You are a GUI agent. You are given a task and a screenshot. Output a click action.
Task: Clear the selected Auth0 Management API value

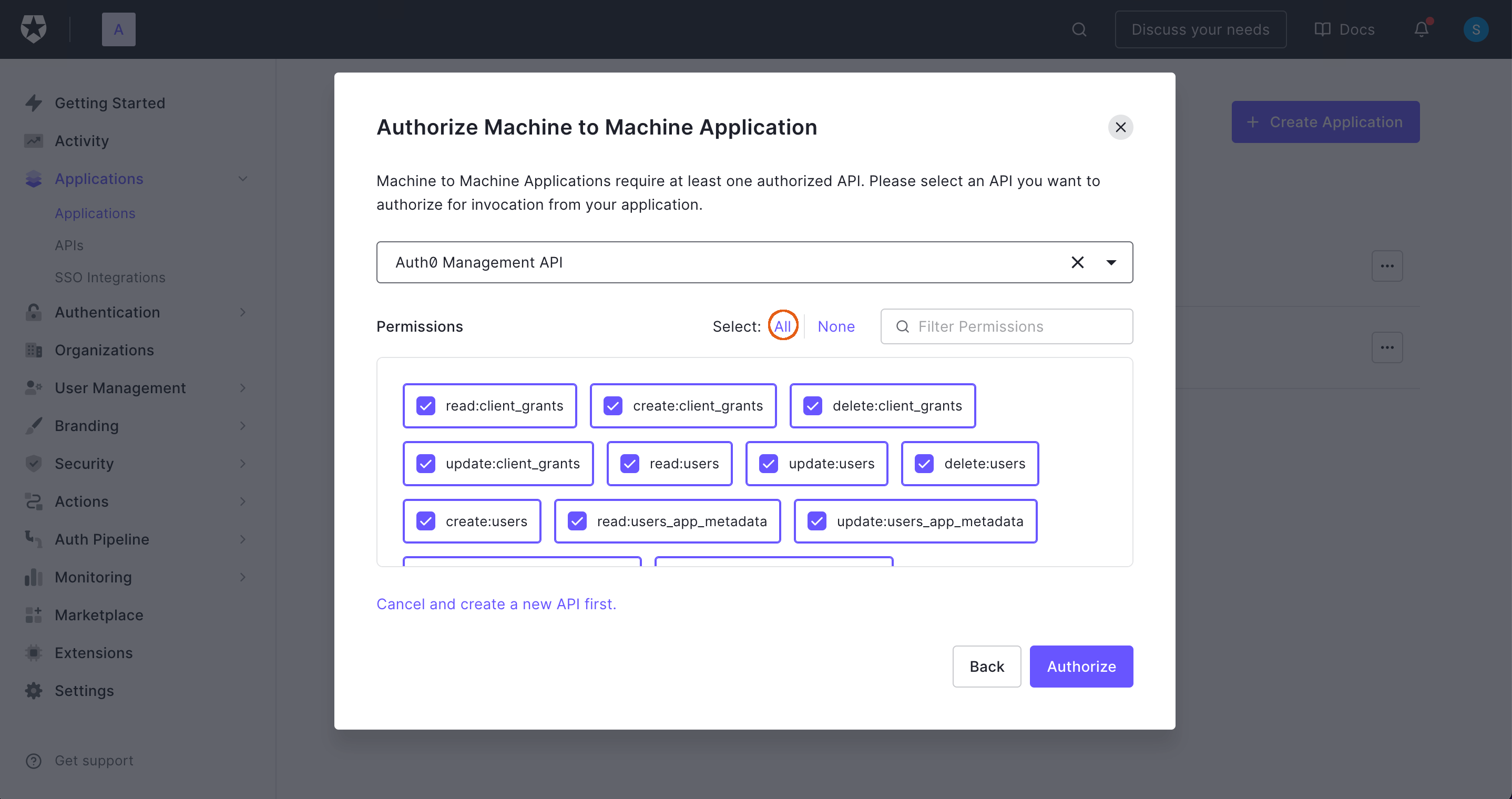point(1077,262)
